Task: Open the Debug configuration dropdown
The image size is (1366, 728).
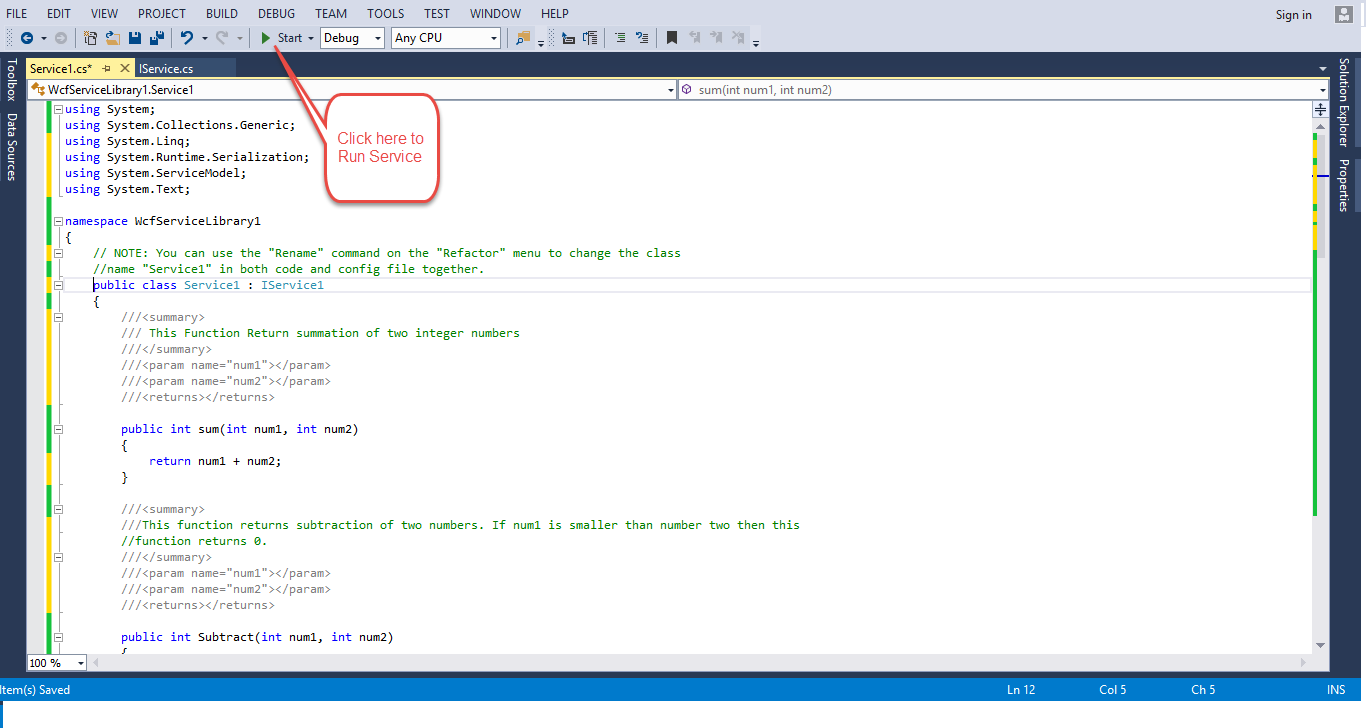Action: pyautogui.click(x=352, y=38)
